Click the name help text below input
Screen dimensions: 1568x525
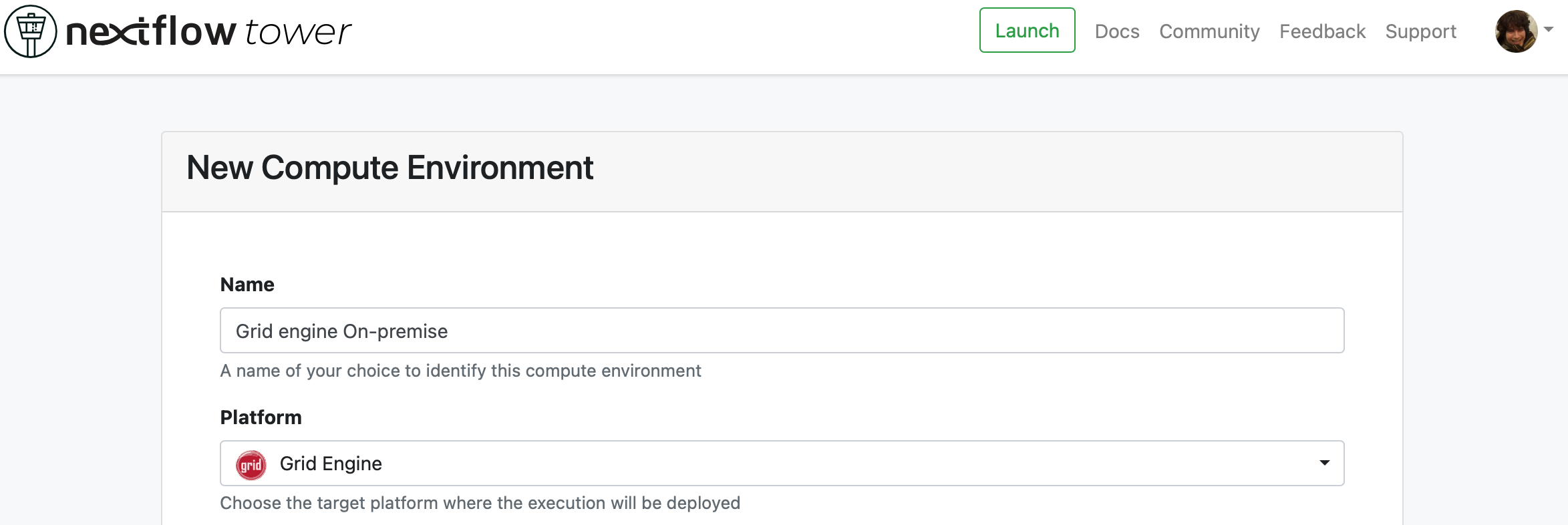[460, 371]
